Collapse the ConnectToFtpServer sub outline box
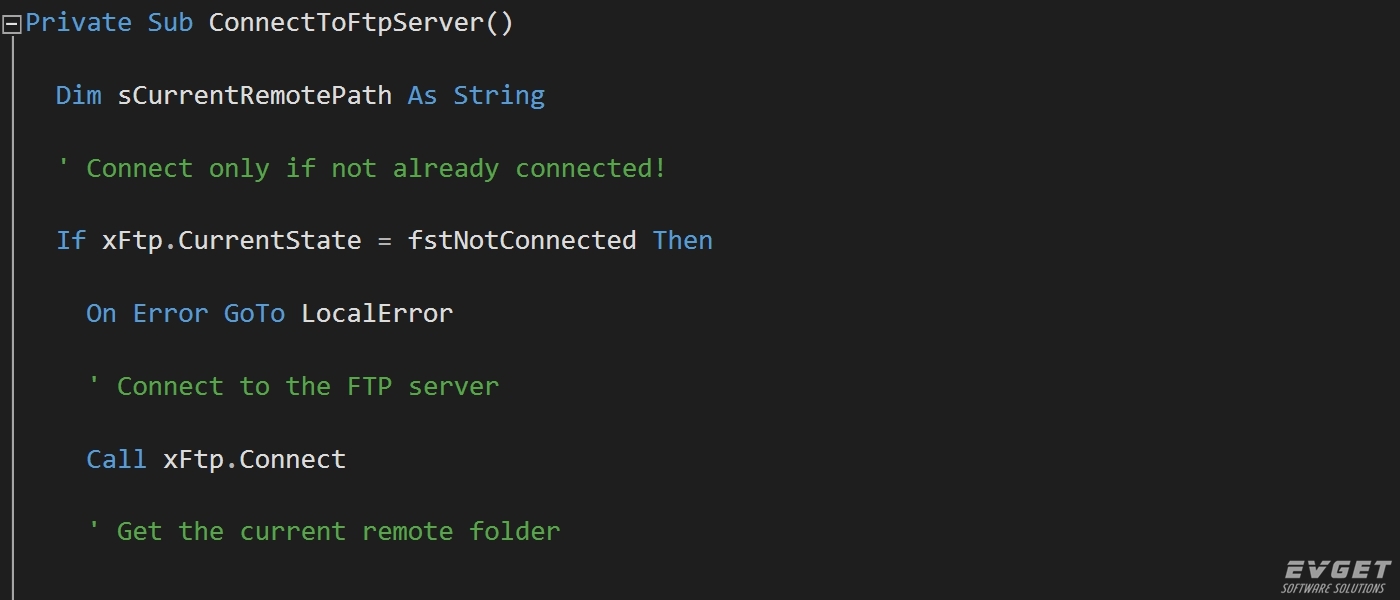 pyautogui.click(x=12, y=24)
